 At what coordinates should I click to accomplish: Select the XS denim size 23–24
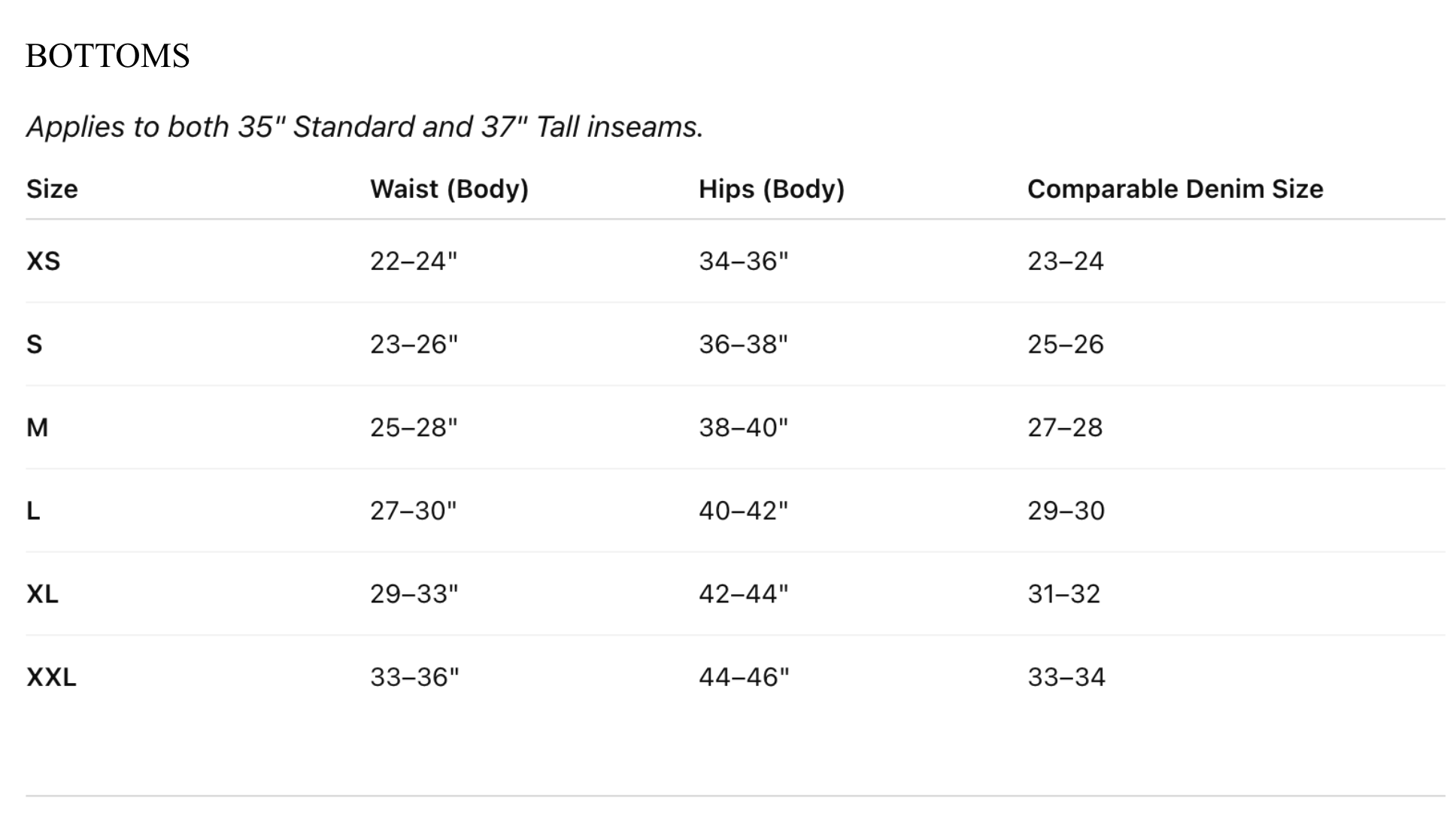1066,261
